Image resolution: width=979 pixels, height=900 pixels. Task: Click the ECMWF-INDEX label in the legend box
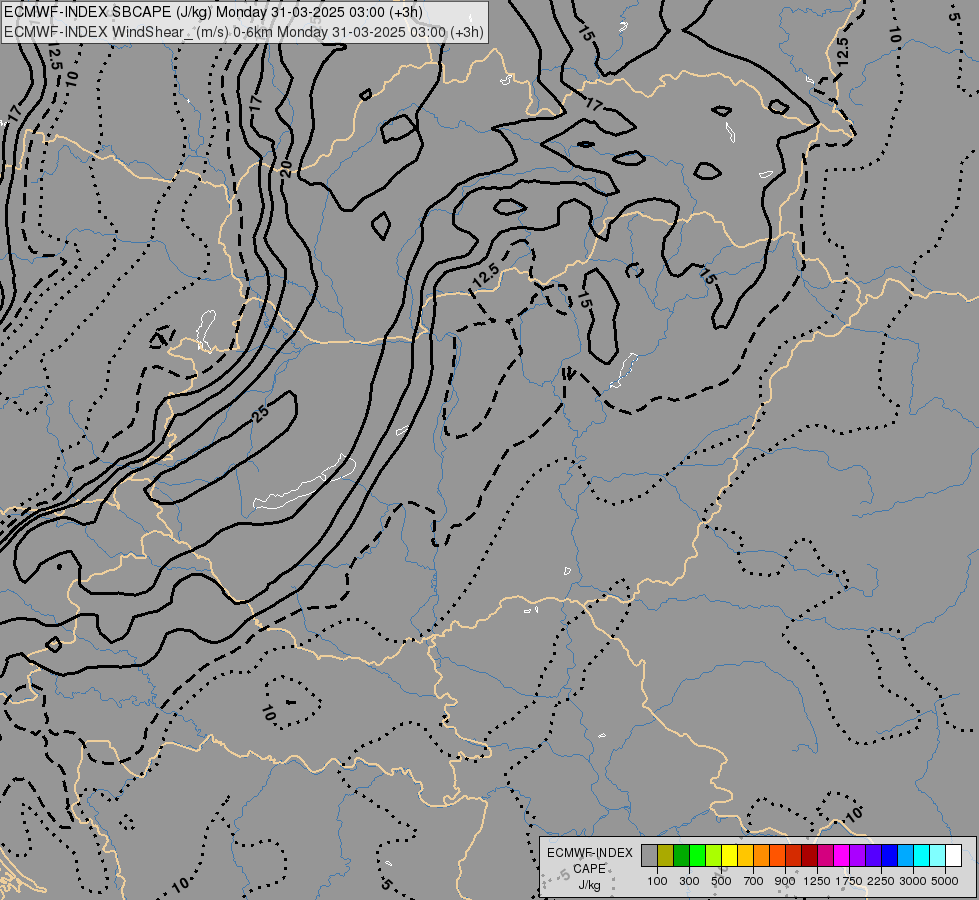[x=589, y=853]
